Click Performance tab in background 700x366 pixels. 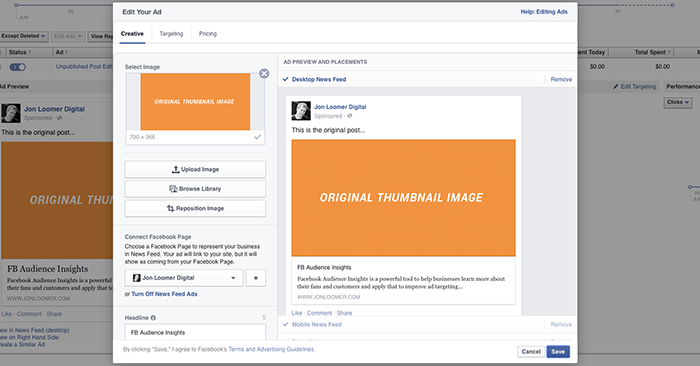click(683, 87)
